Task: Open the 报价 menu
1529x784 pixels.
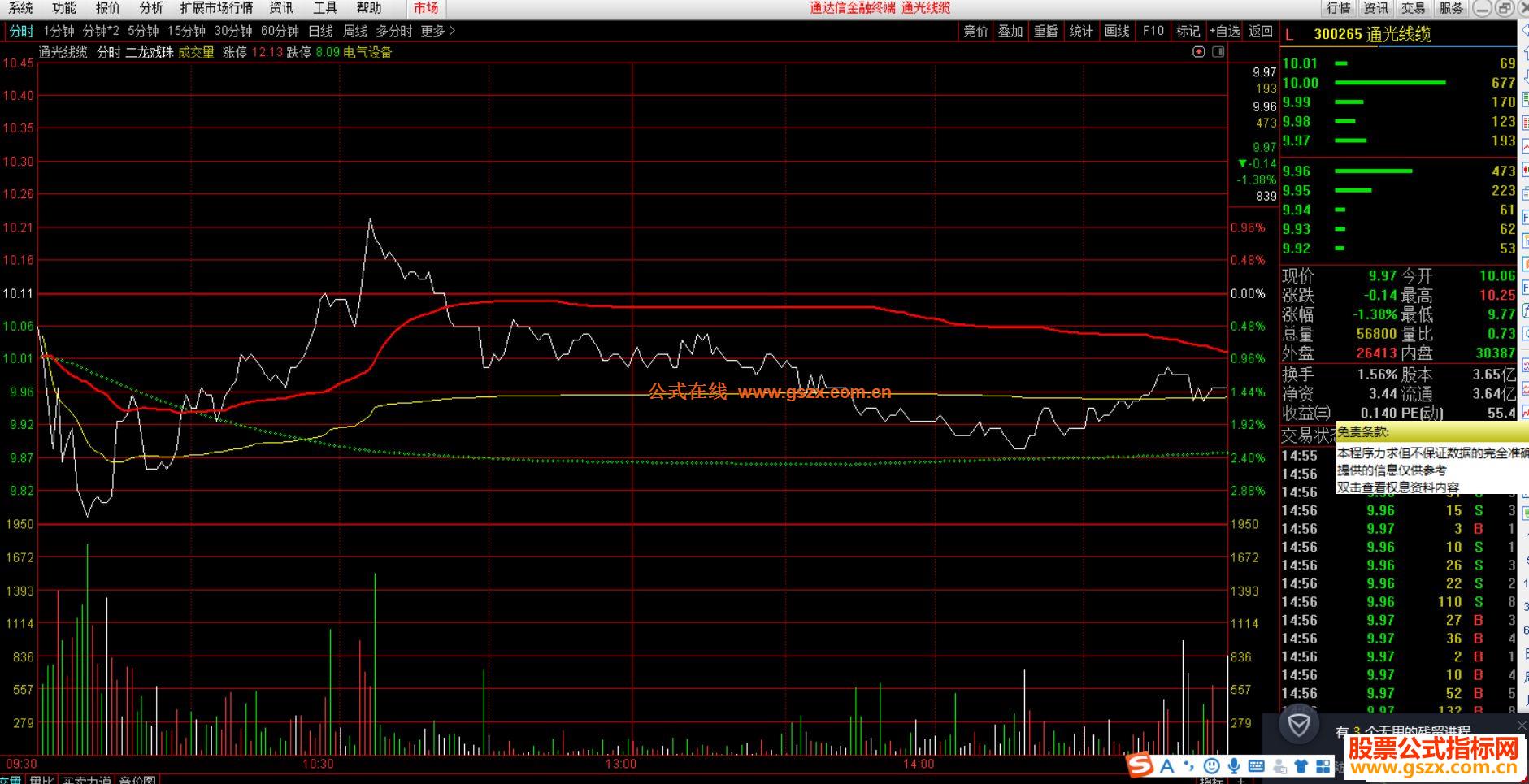Action: pyautogui.click(x=107, y=8)
